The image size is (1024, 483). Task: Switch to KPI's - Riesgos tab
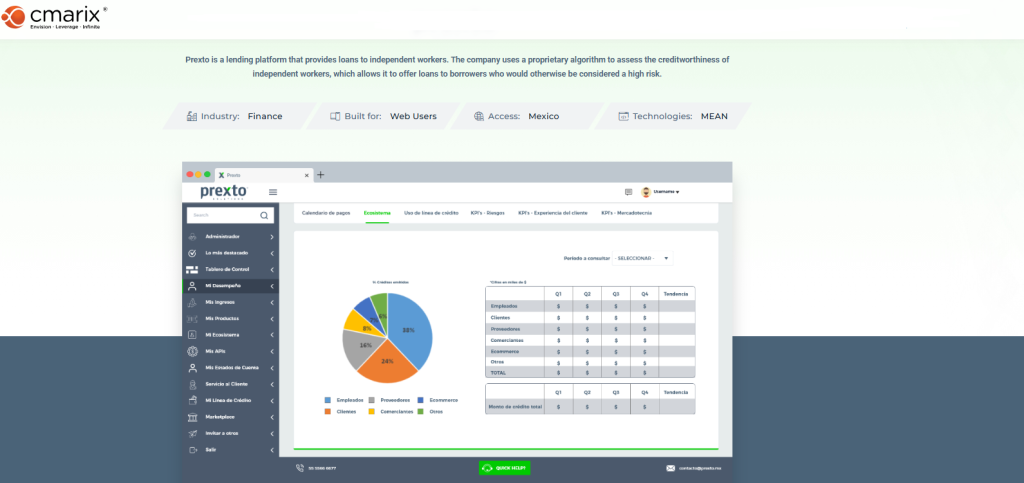click(487, 213)
